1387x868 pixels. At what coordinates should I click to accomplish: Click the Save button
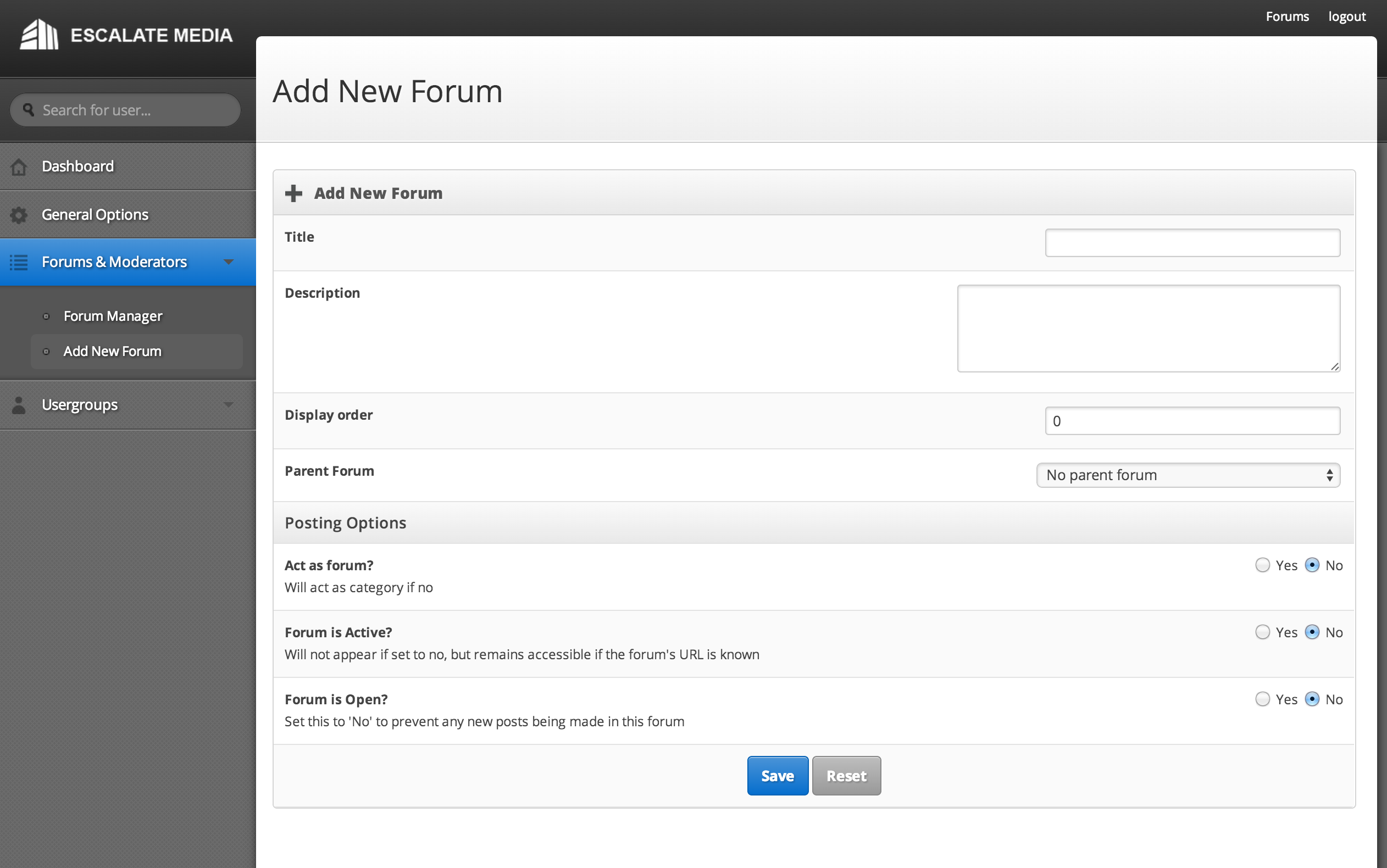point(778,776)
